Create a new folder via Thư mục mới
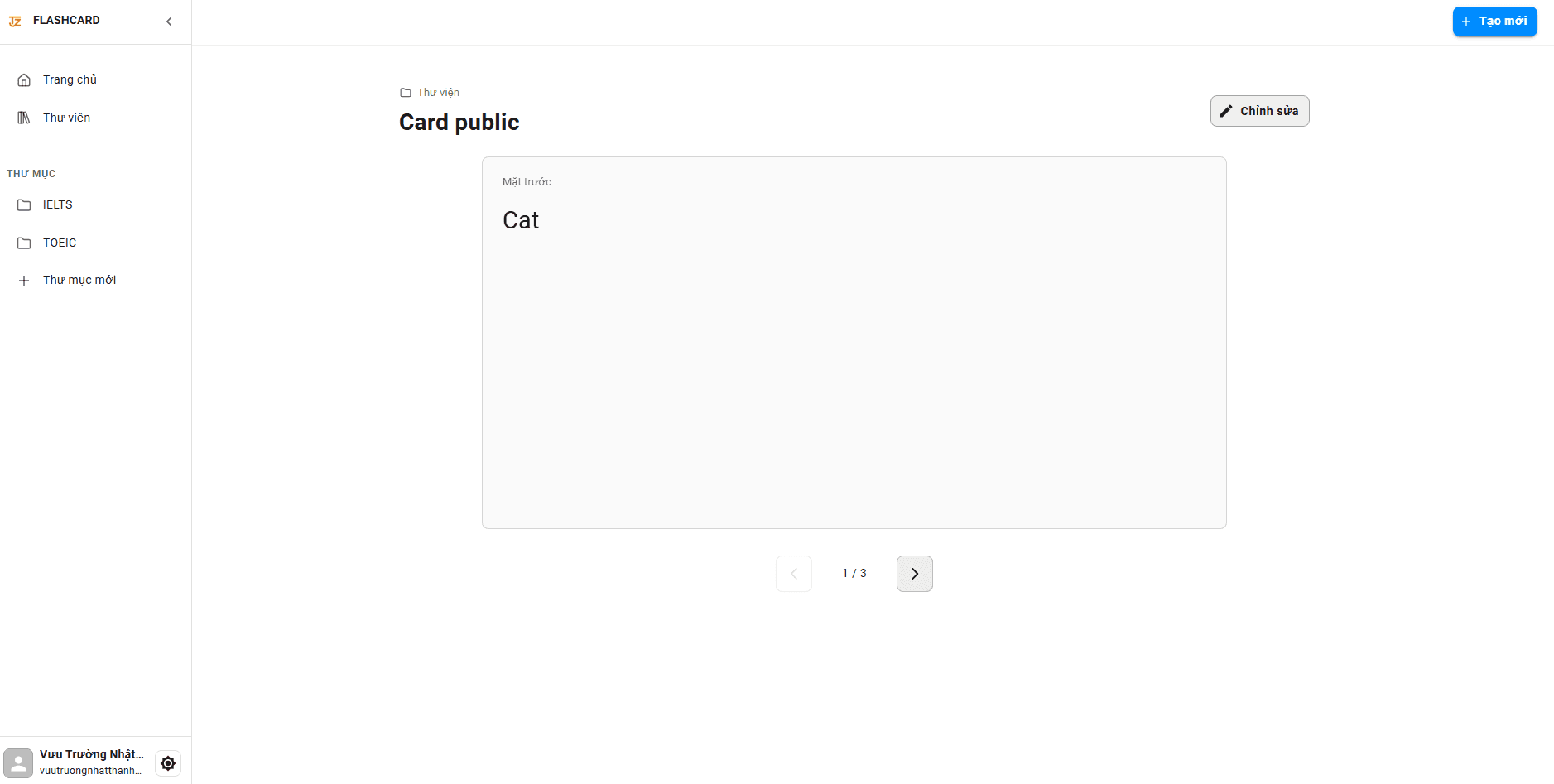Screen dimensions: 1554x784 (79, 280)
